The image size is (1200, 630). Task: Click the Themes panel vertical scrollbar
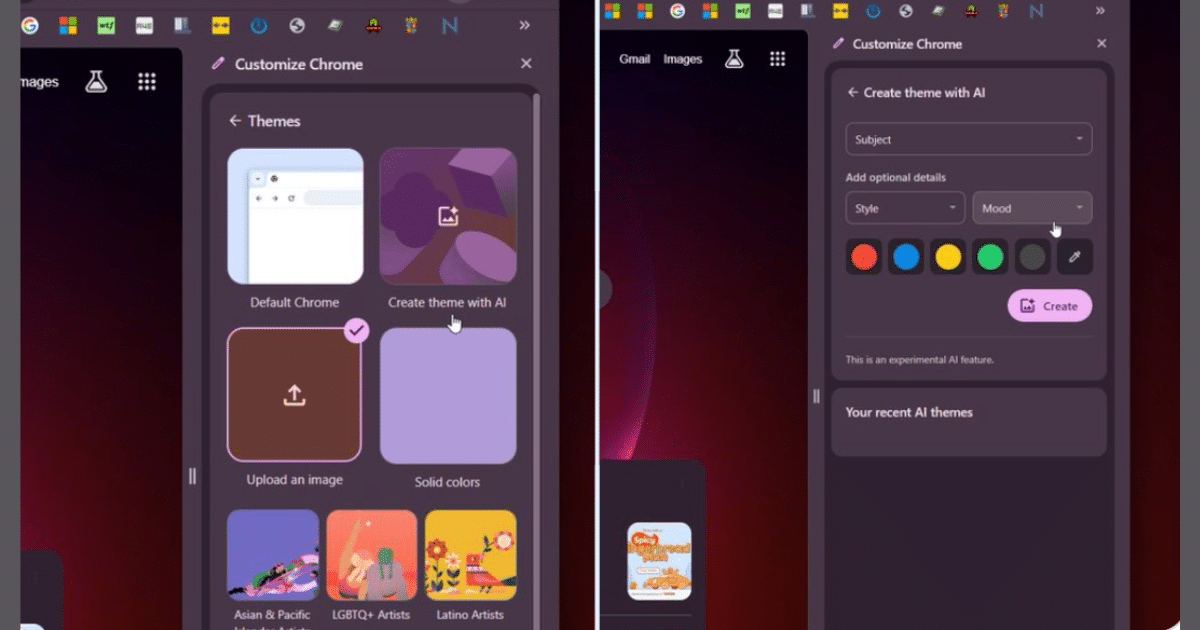pos(536,360)
